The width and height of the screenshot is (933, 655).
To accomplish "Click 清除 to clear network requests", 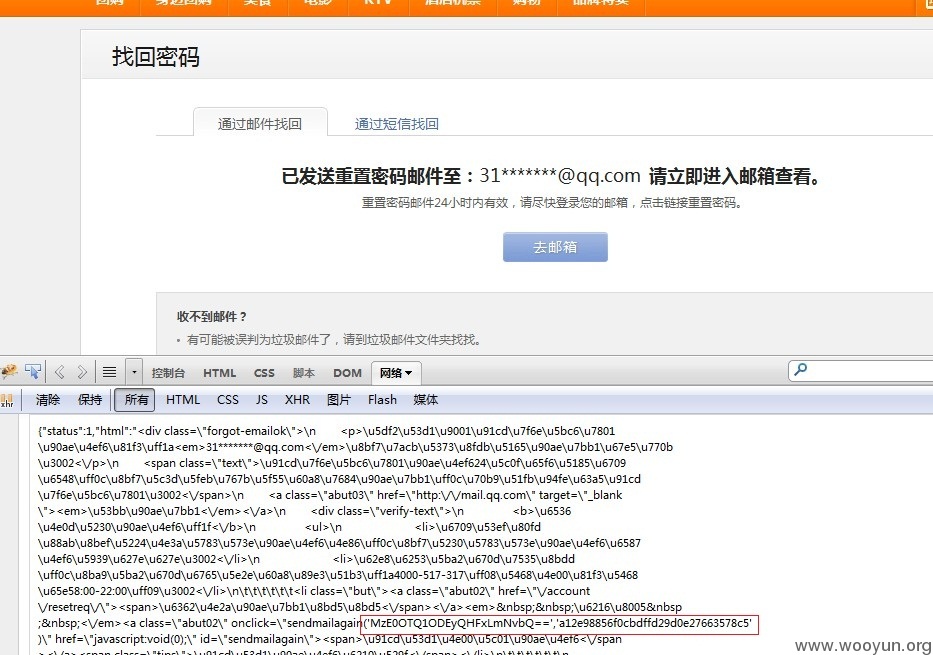I will tap(48, 400).
